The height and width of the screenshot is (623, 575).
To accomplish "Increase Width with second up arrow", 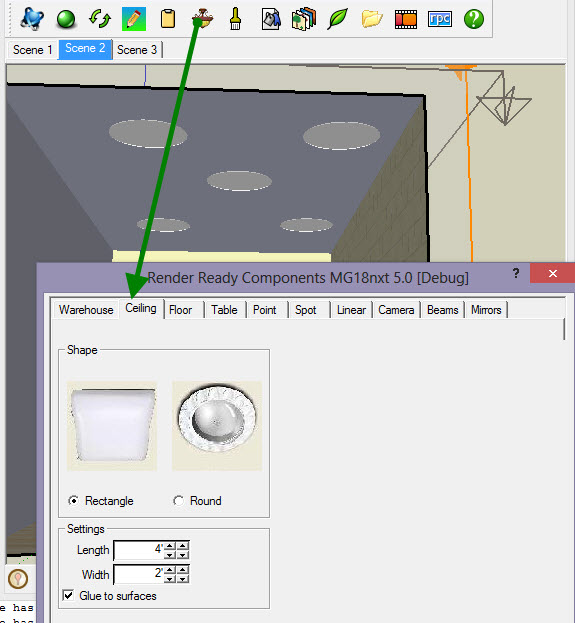I will coord(183,570).
